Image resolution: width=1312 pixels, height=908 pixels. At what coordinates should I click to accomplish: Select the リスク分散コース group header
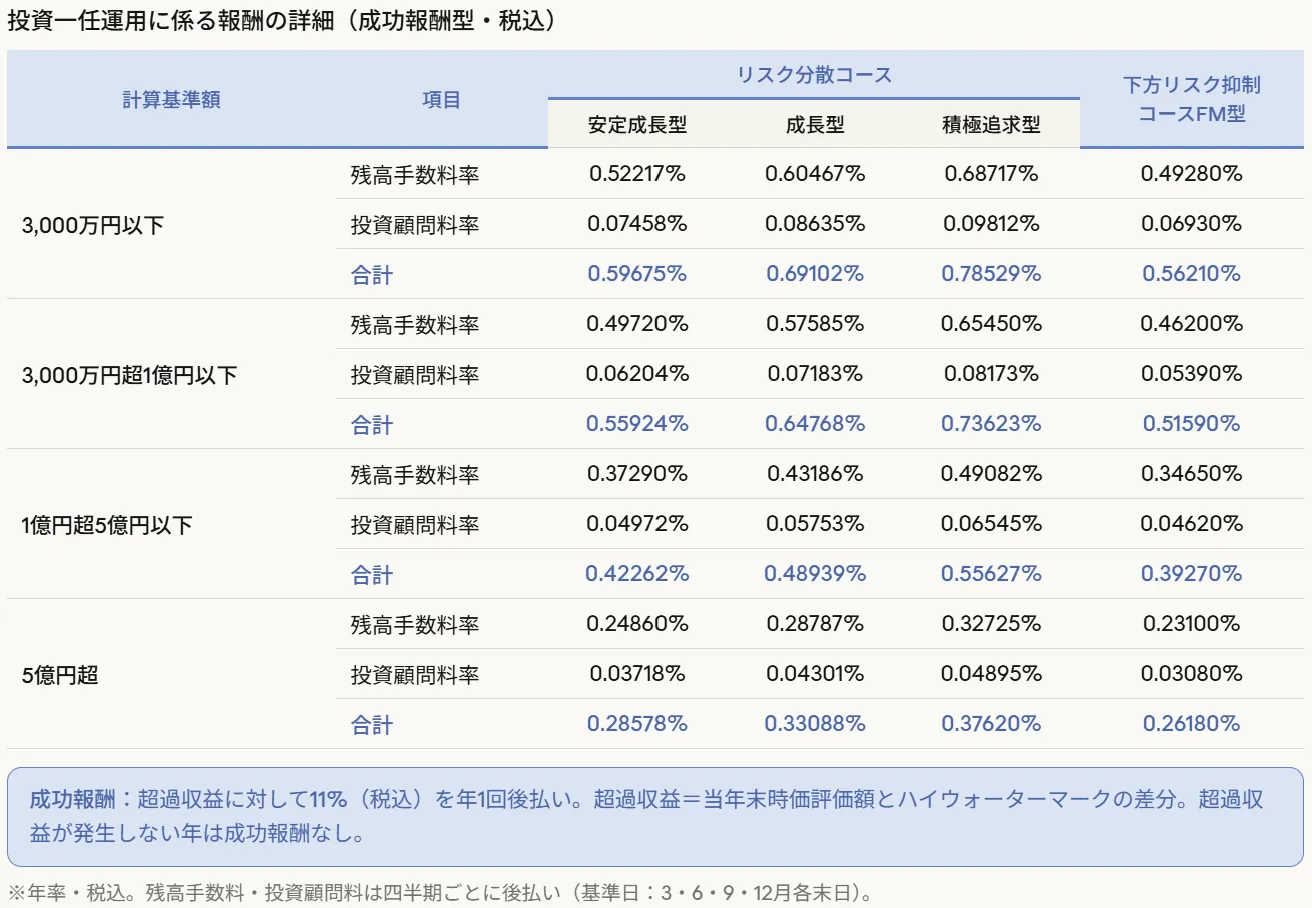pos(813,75)
